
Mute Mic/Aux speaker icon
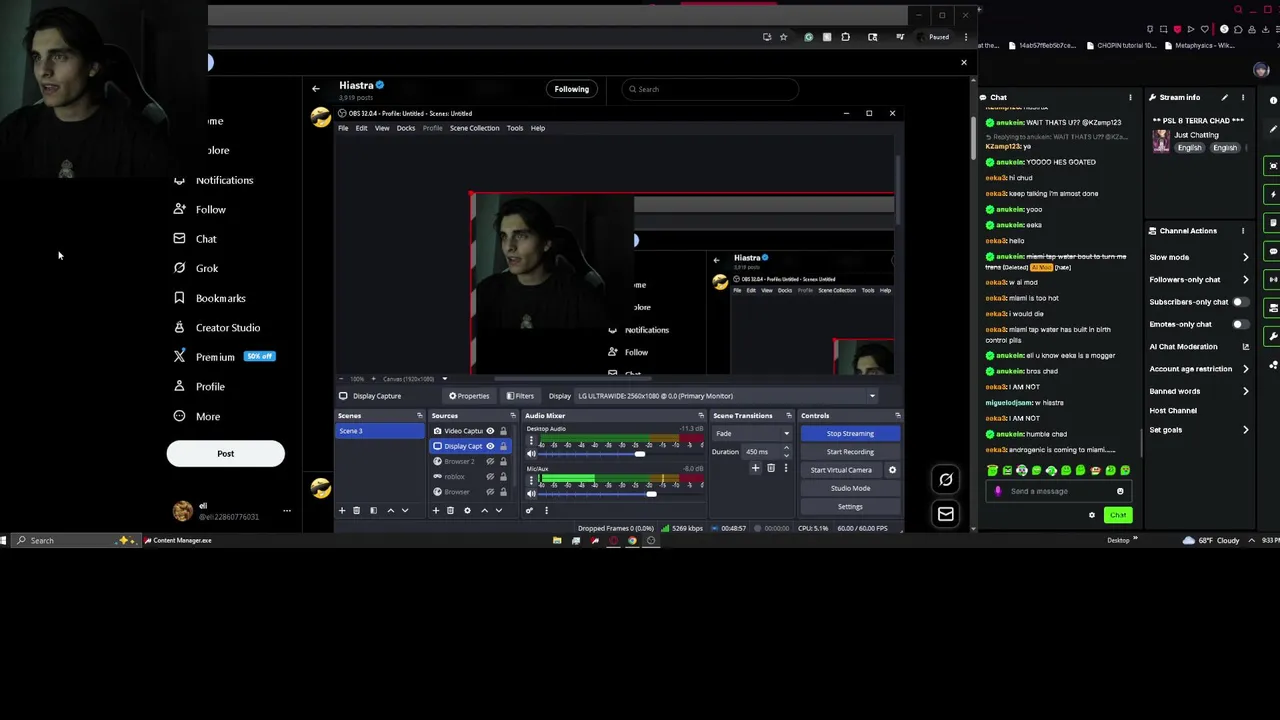pyautogui.click(x=531, y=494)
